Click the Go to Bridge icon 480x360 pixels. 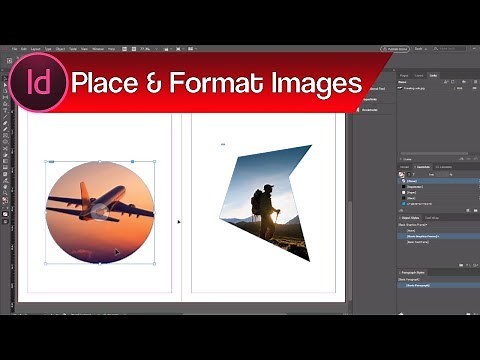[124, 49]
